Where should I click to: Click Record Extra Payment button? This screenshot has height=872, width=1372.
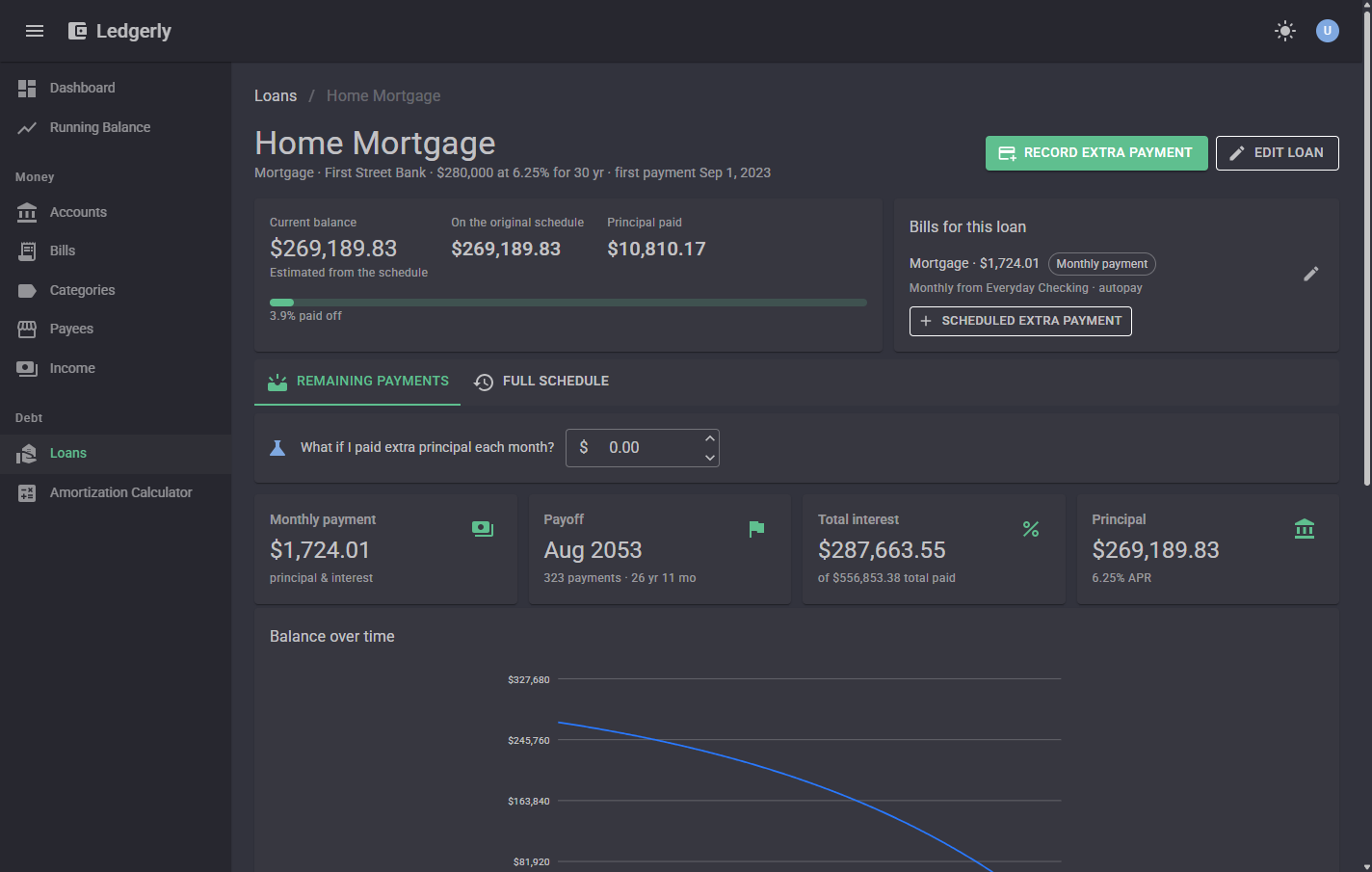click(1096, 153)
